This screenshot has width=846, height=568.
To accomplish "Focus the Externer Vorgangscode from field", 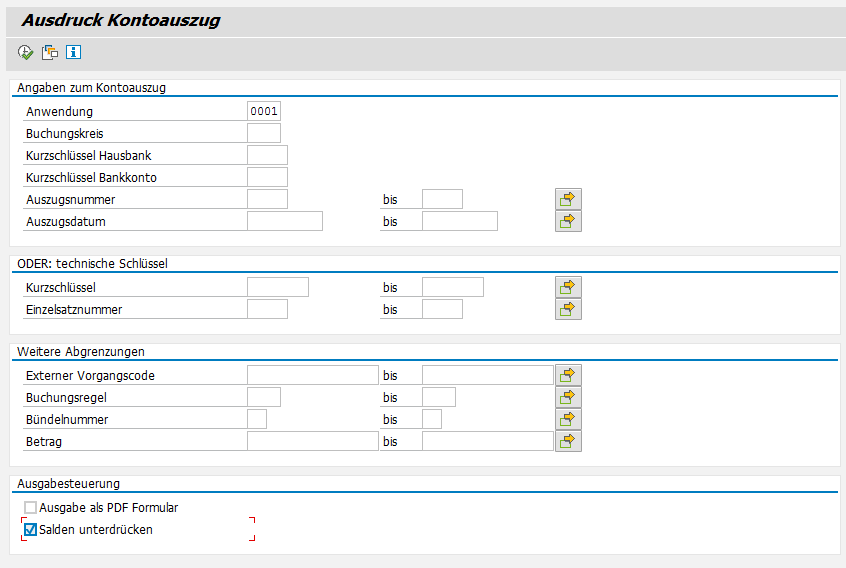I will [312, 375].
